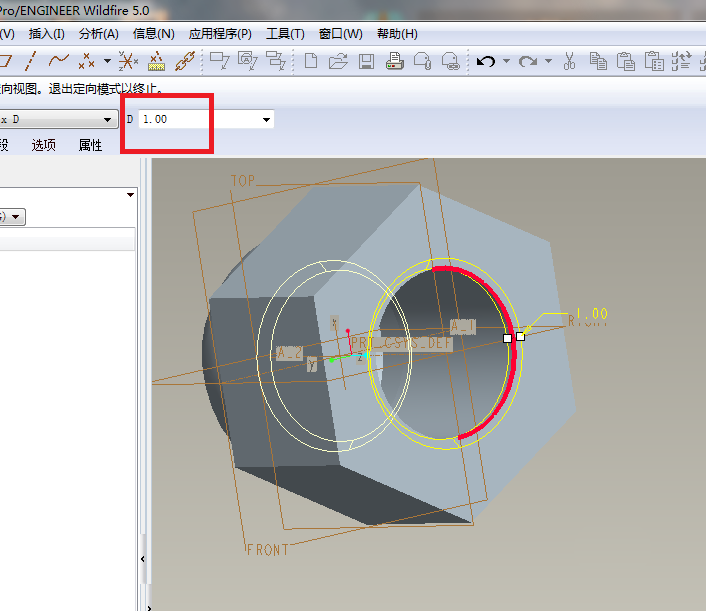Collapse the navigator panel with the arrow

coord(142,559)
